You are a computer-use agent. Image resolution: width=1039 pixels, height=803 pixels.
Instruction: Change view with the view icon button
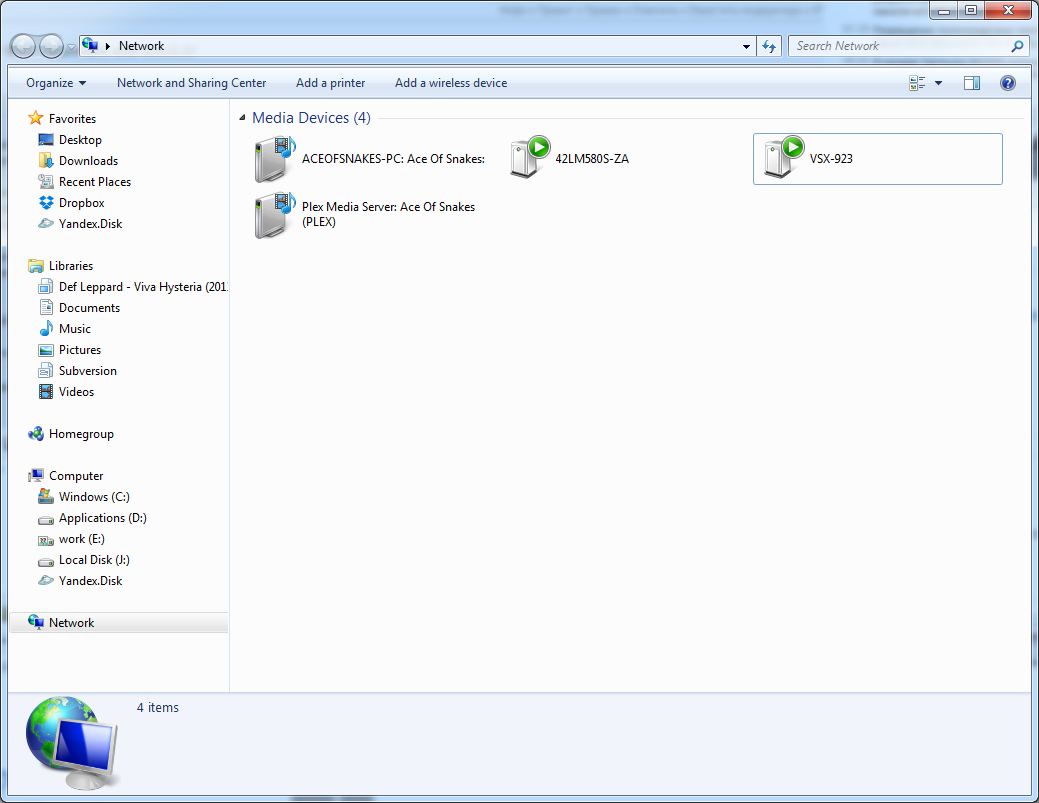pos(917,83)
